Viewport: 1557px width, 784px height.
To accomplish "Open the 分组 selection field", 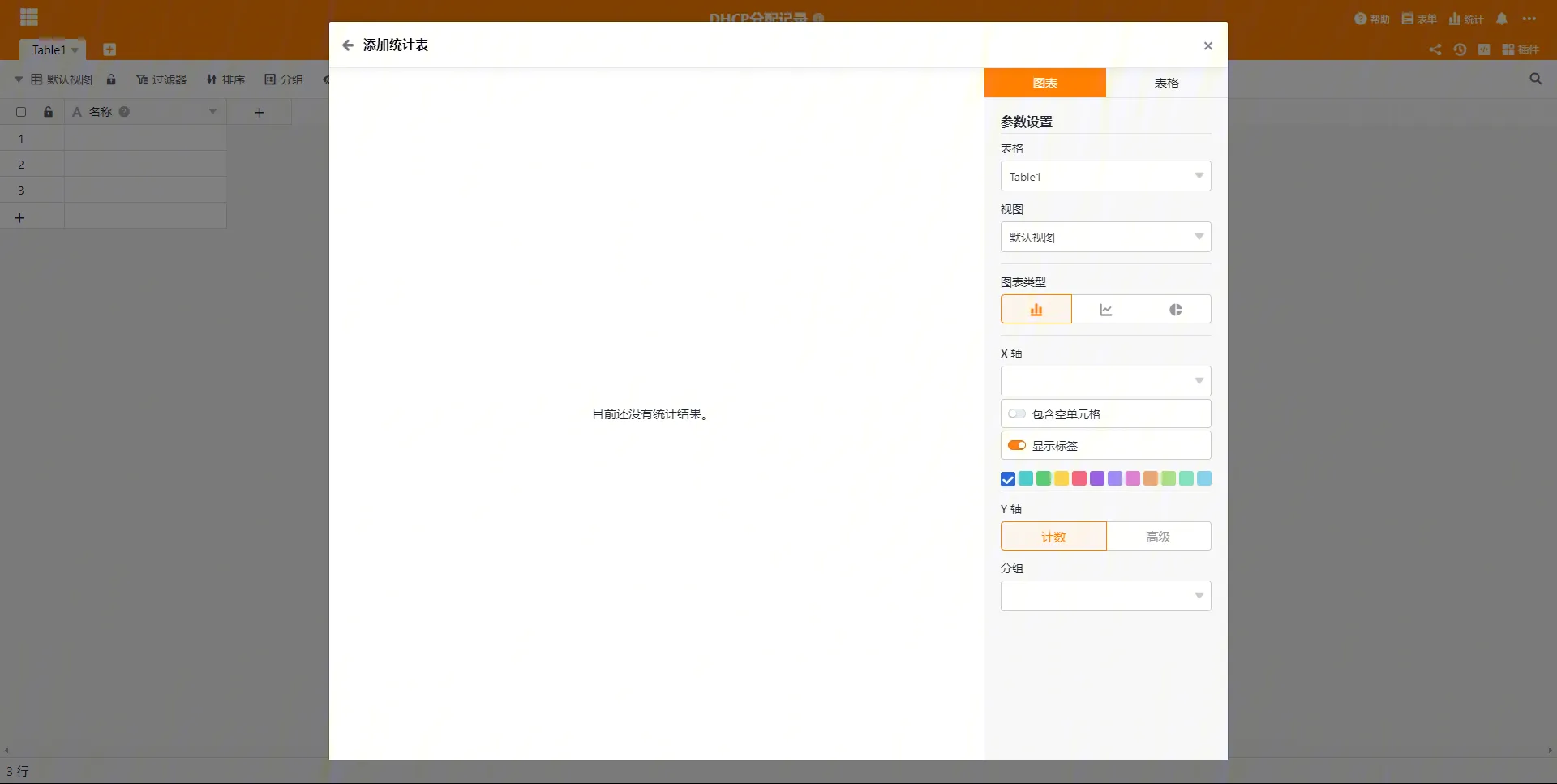I will coord(1105,596).
